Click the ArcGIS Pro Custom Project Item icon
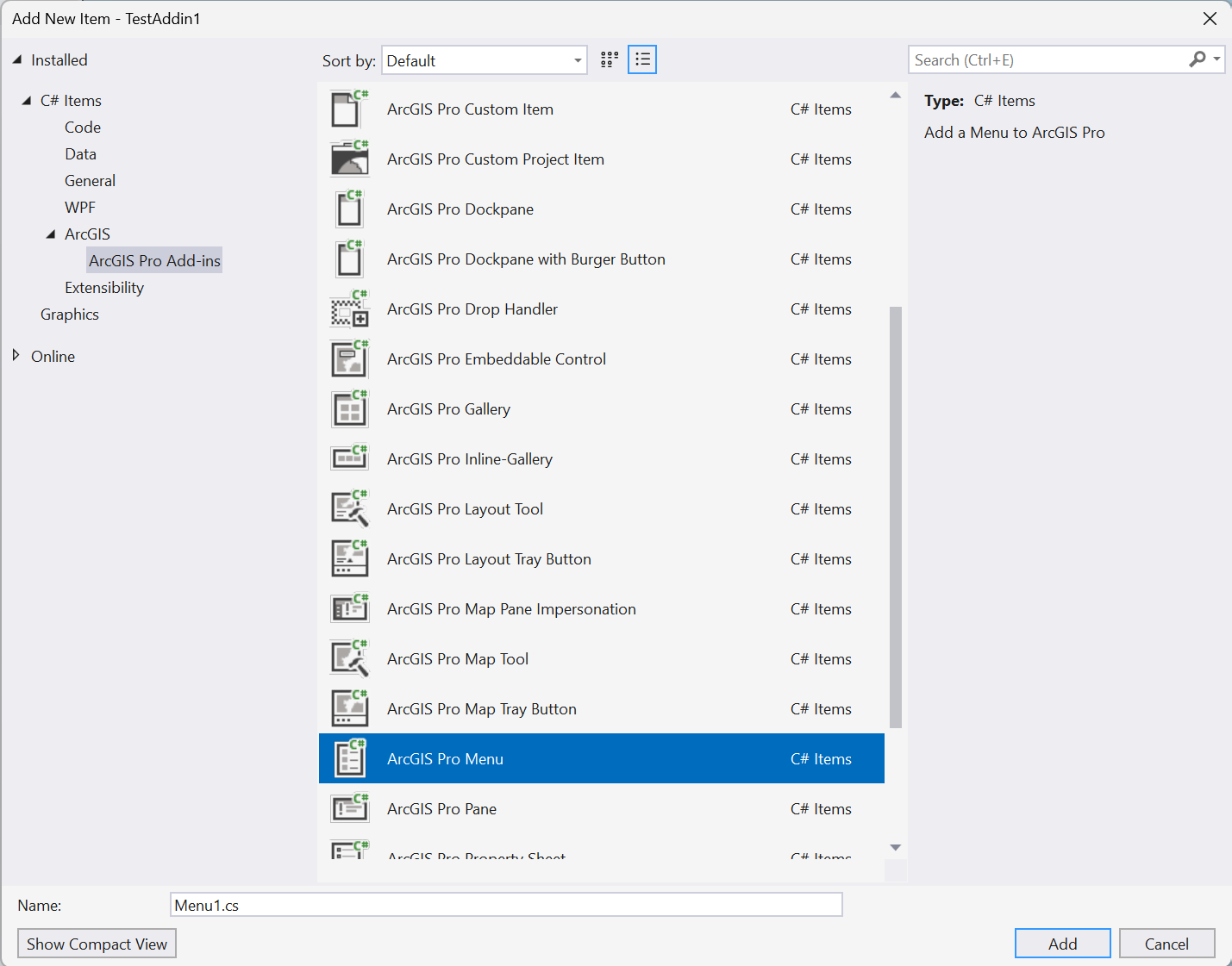This screenshot has height=966, width=1232. point(349,159)
